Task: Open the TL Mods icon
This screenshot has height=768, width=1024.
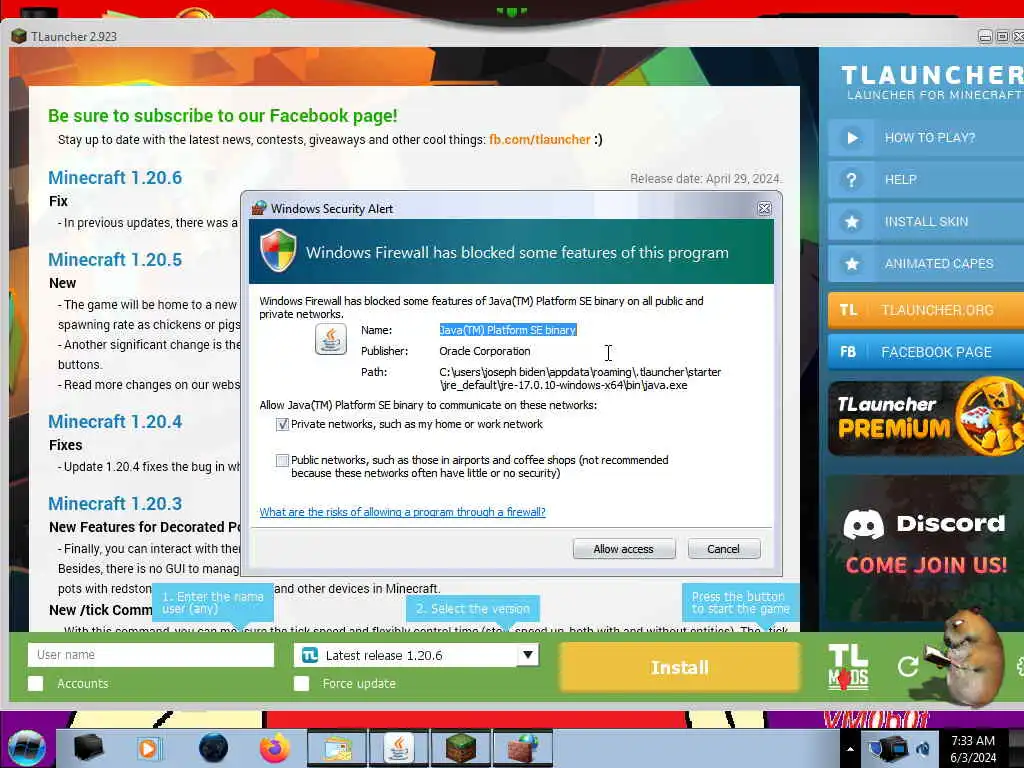Action: 848,667
